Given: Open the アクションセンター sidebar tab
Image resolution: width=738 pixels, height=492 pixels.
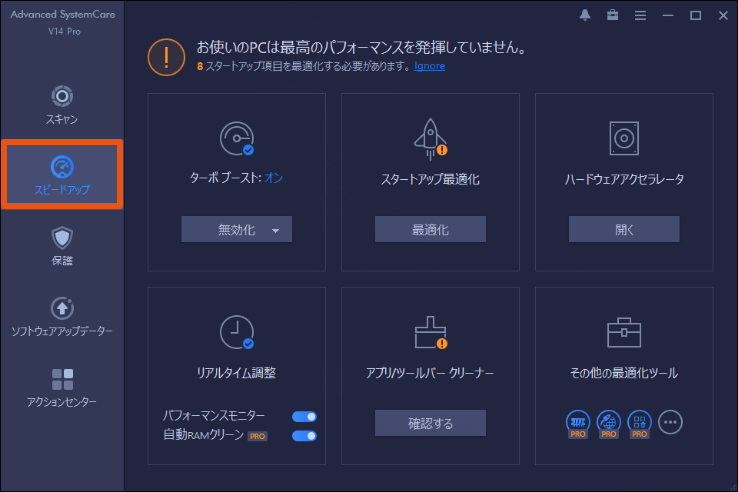Looking at the screenshot, I should (62, 388).
